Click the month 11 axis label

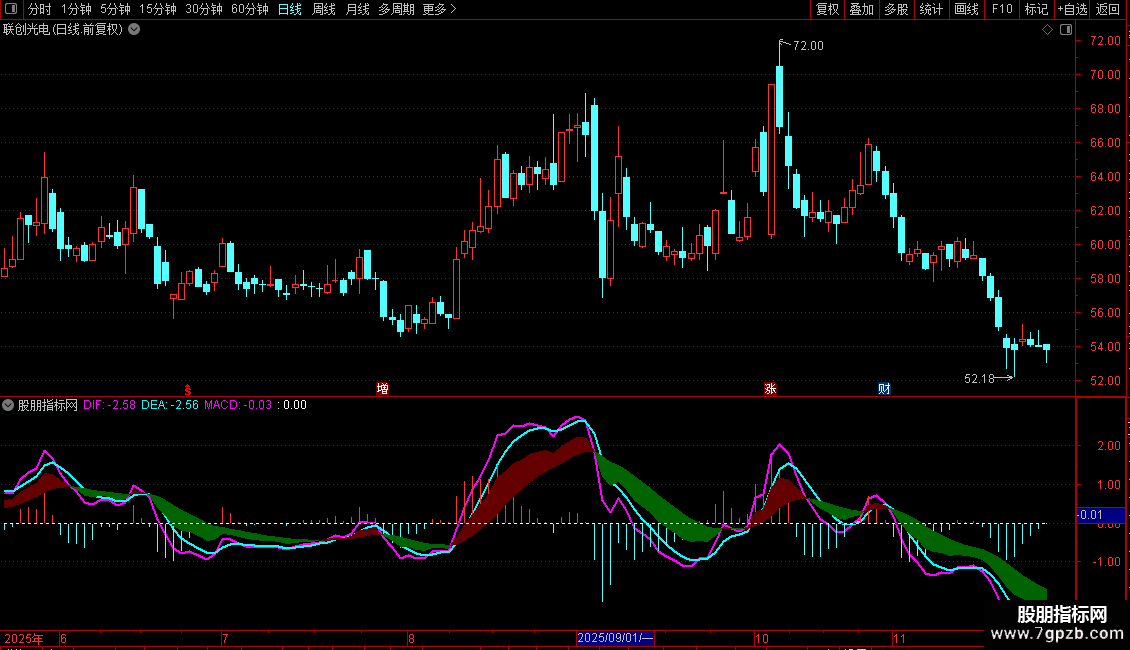coord(899,638)
